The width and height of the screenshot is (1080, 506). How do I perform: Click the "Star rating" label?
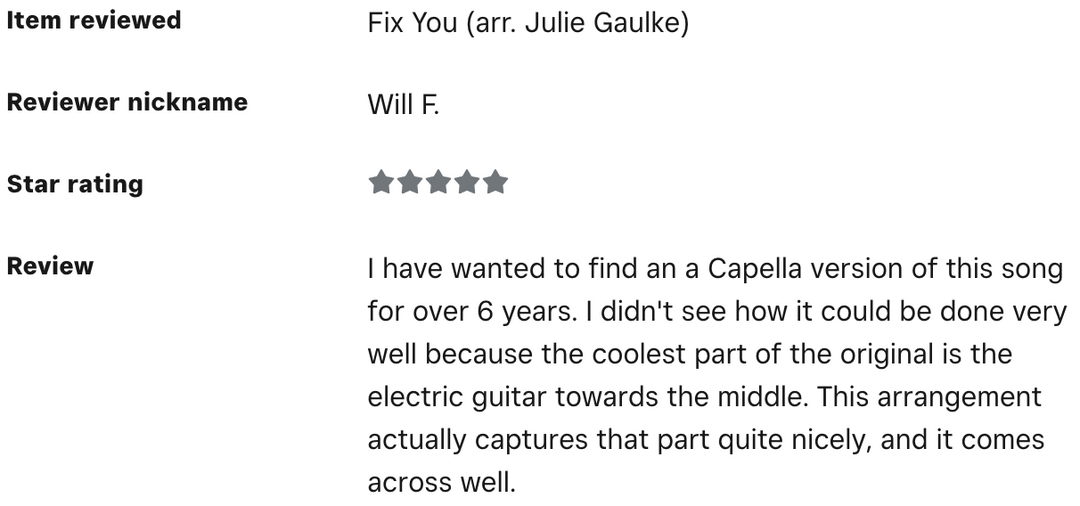75,184
